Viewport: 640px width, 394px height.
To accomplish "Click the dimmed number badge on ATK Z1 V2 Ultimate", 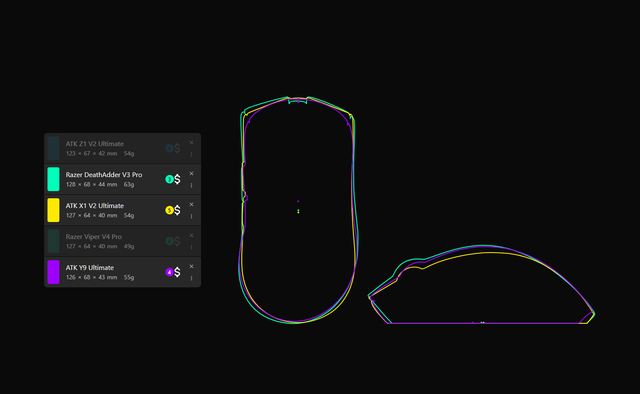I will (x=169, y=148).
